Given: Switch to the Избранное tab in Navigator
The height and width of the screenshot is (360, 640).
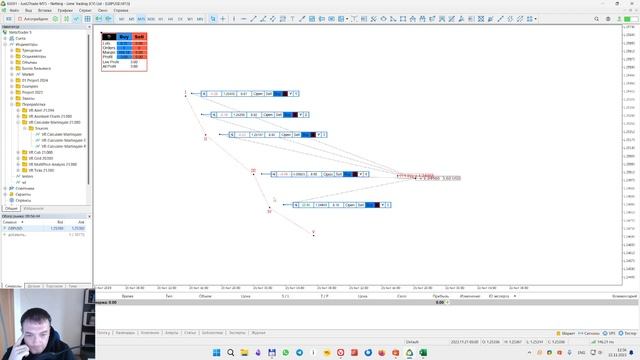Looking at the screenshot, I should pos(33,209).
